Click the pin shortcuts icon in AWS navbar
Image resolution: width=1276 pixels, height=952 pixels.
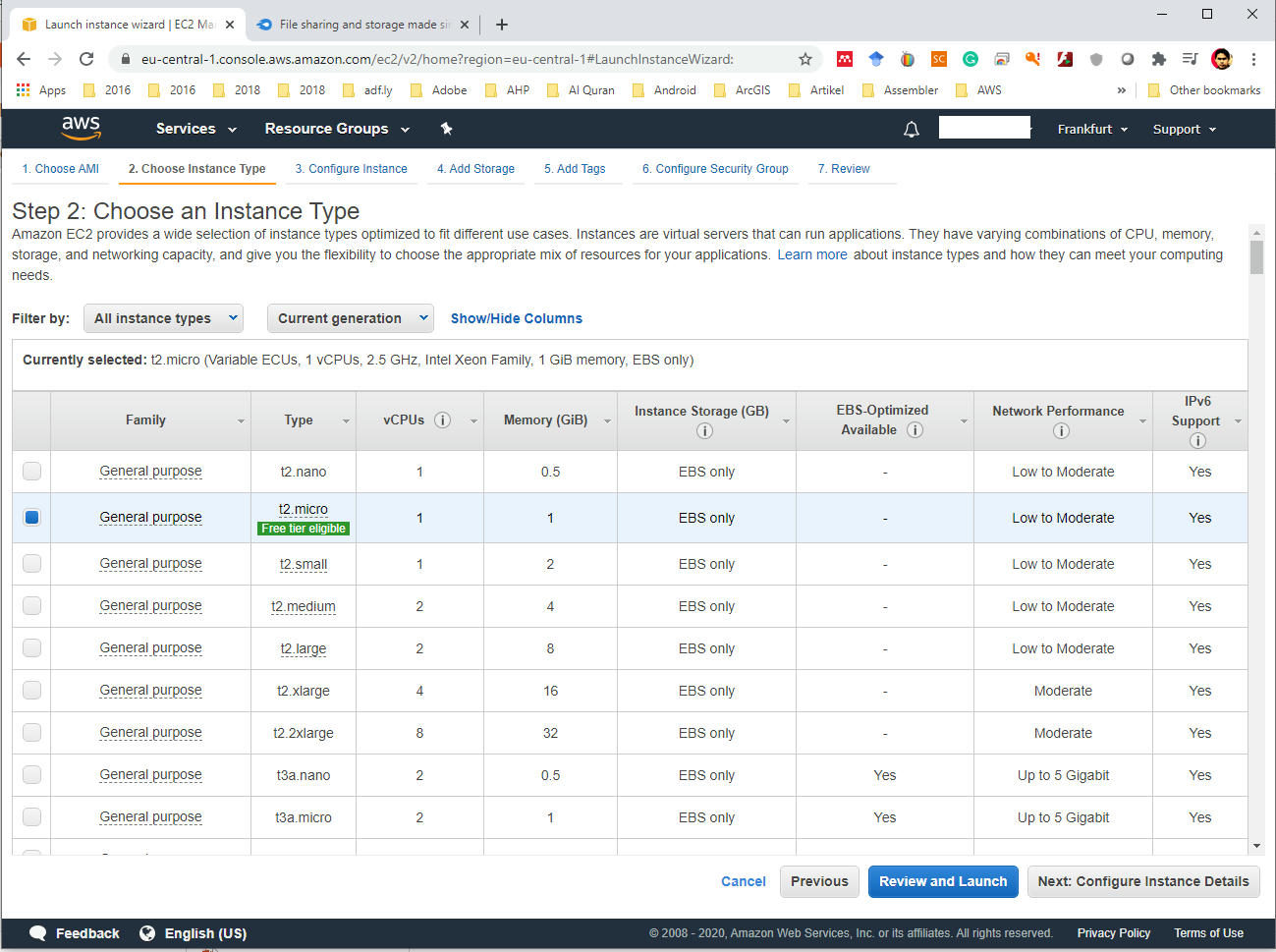click(446, 129)
